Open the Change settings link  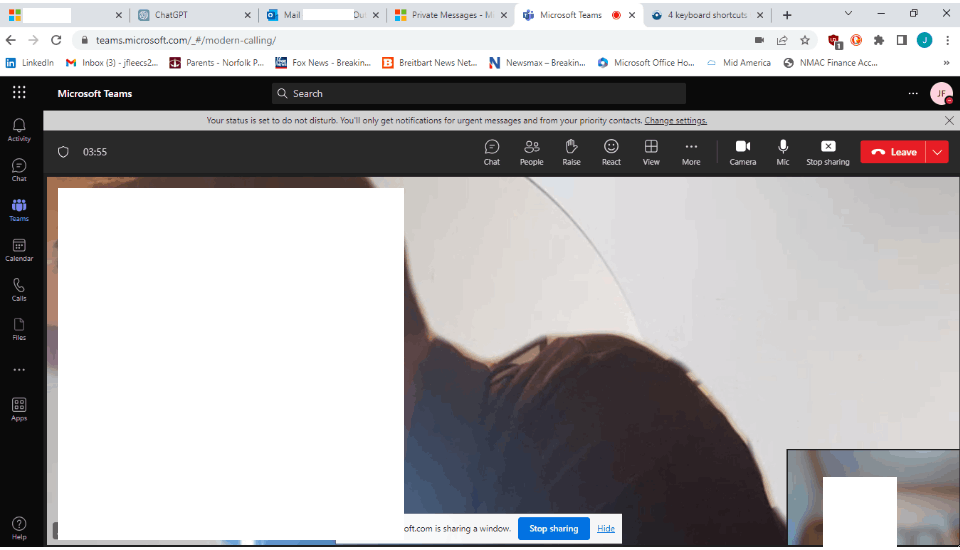pos(675,121)
